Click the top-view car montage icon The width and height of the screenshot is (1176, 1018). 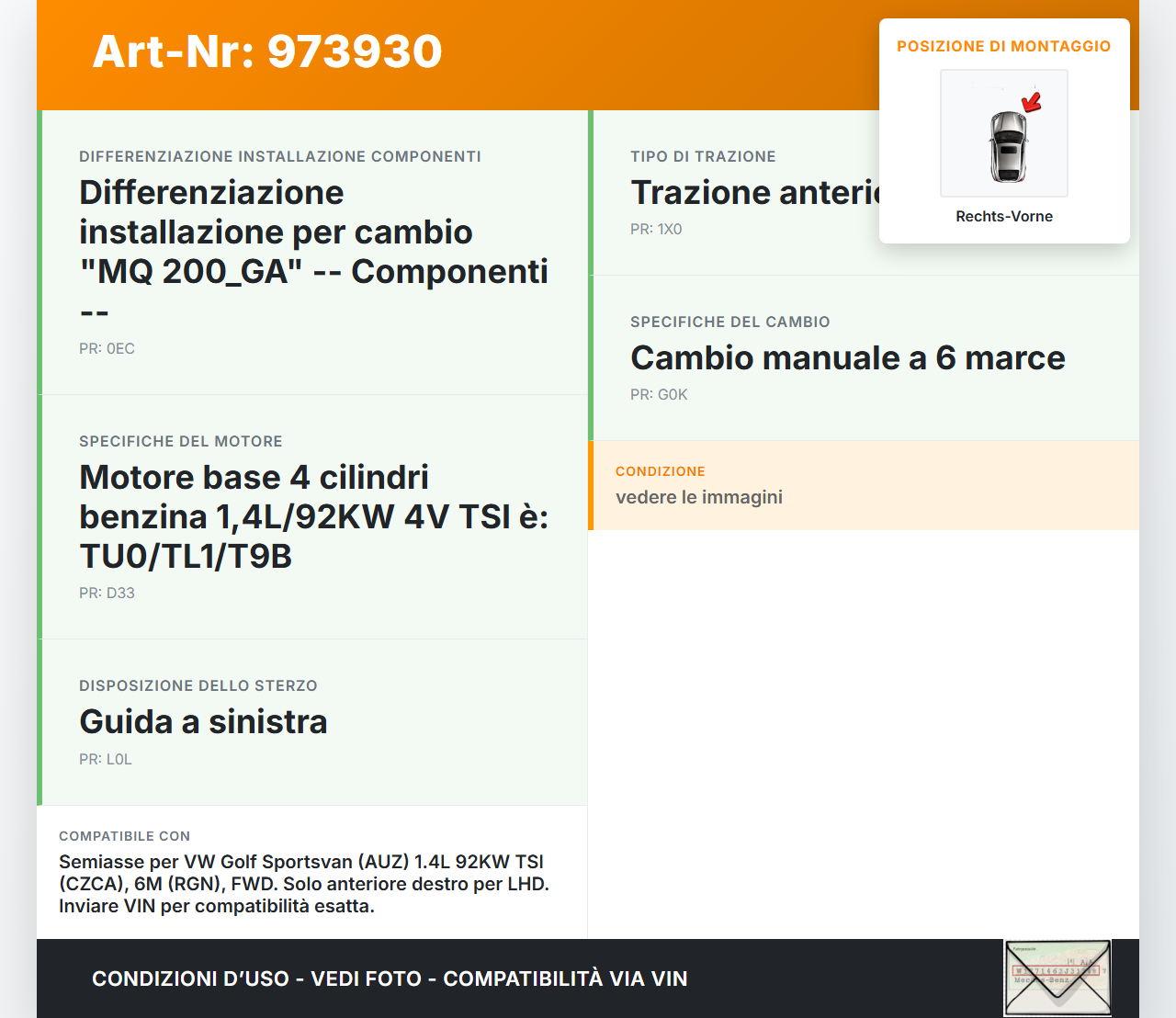click(1003, 133)
